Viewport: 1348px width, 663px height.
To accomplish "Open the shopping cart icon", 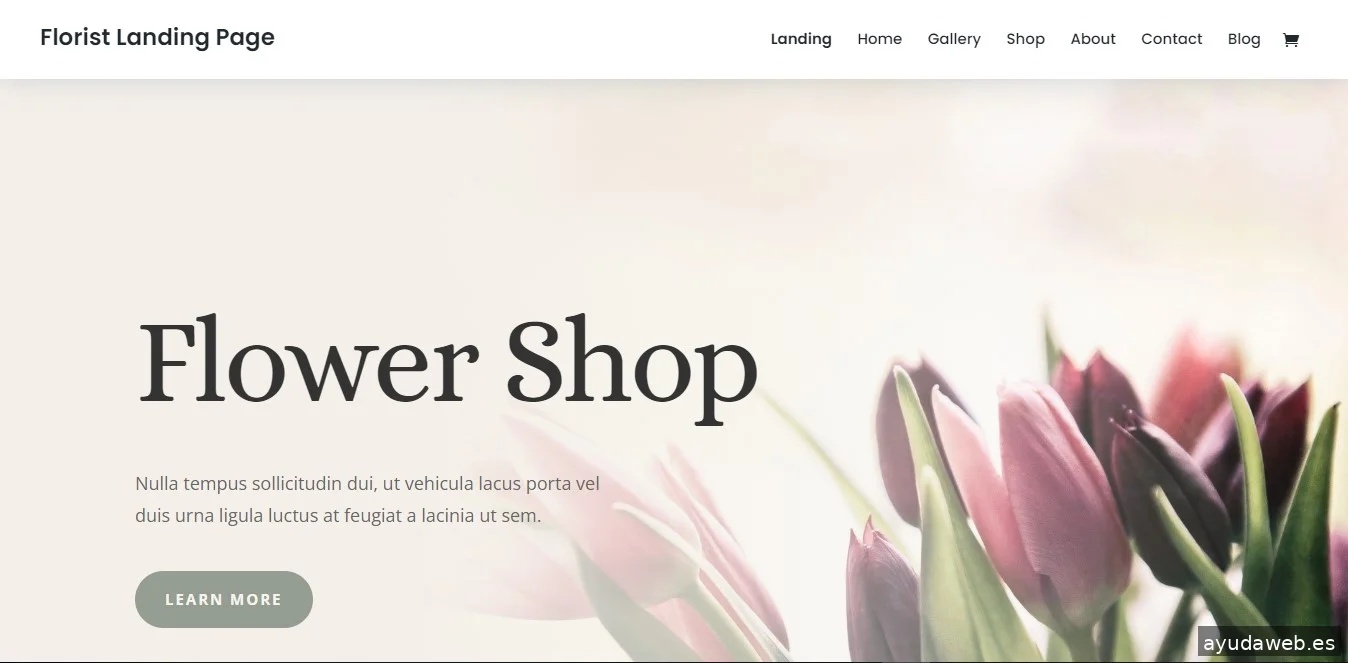I will [x=1290, y=39].
